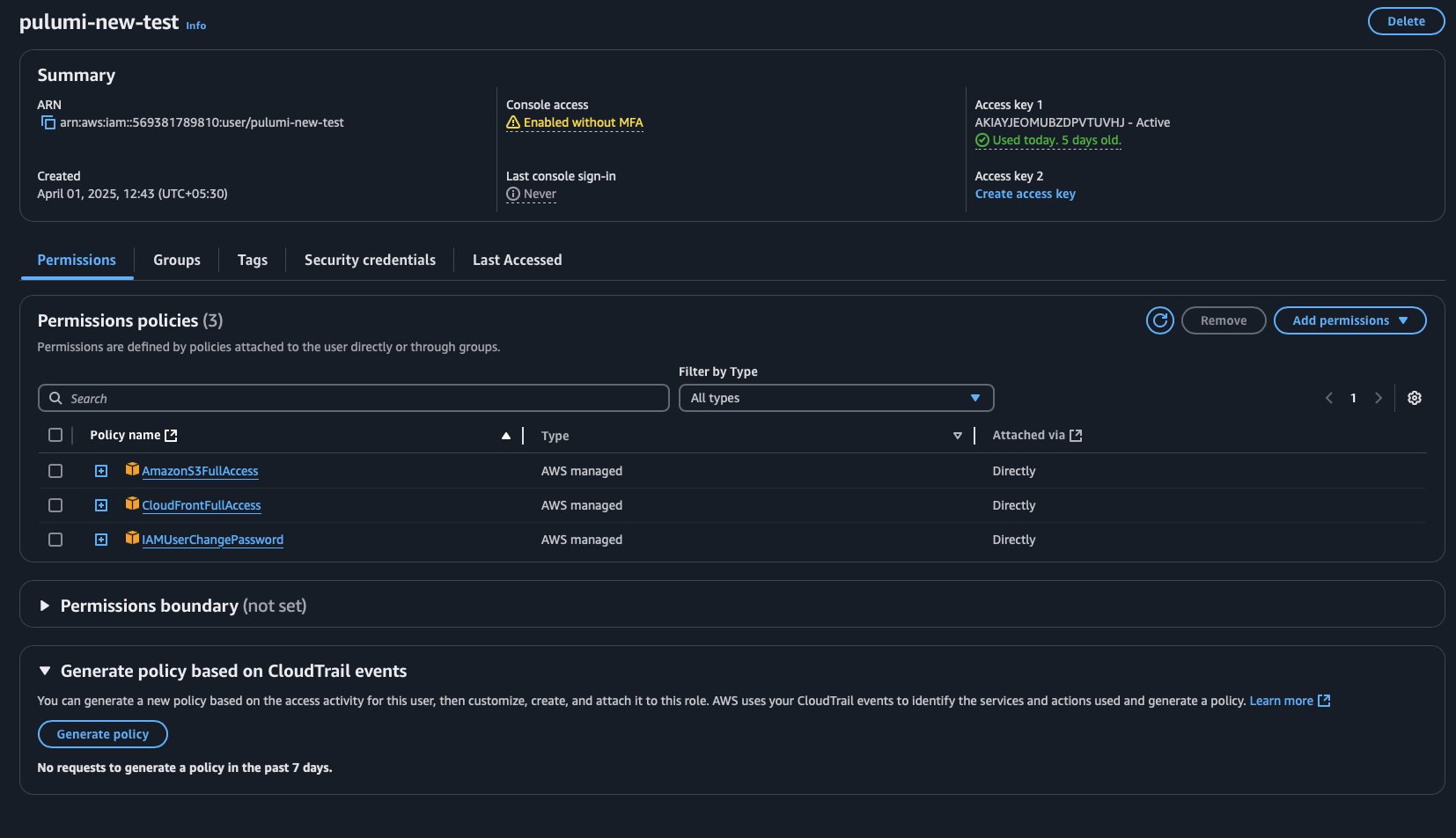Image resolution: width=1456 pixels, height=838 pixels.
Task: Open the AmazonS3FullAccess policy link
Action: [200, 471]
